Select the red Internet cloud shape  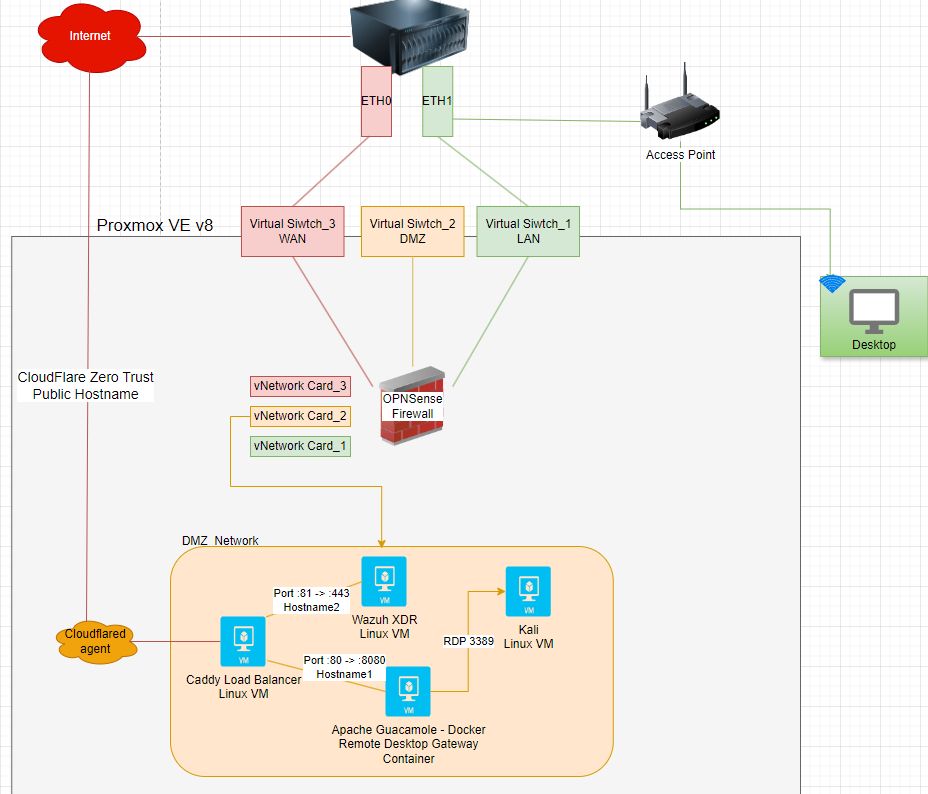click(91, 36)
